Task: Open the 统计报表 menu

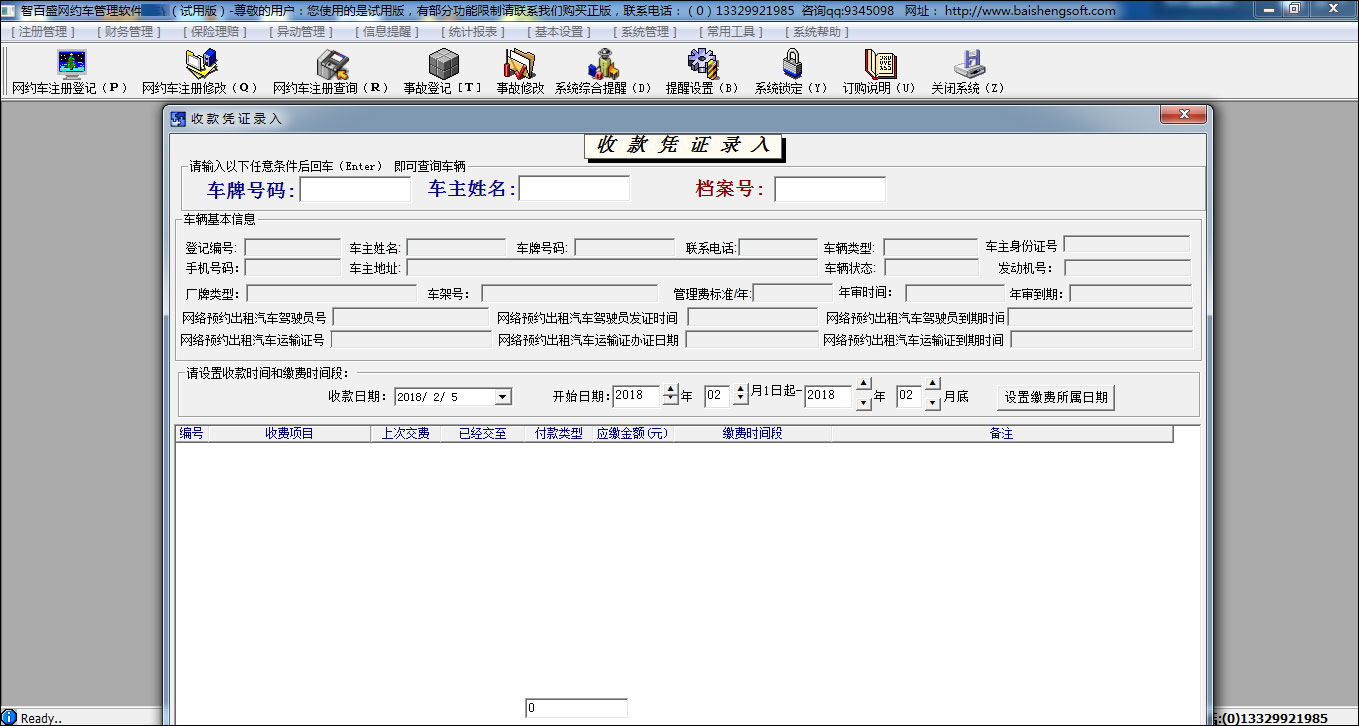Action: click(x=471, y=32)
